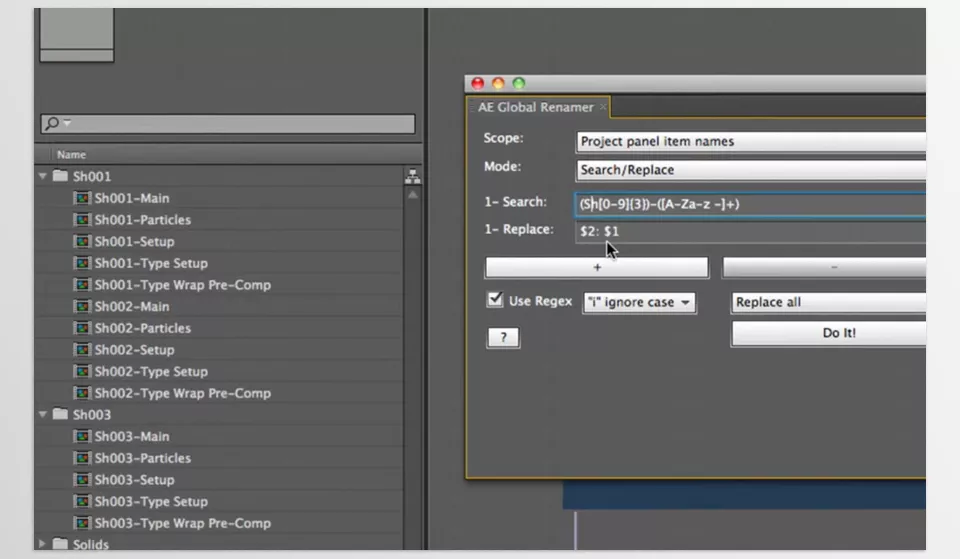Select the "Sh001-Main" item name
The width and height of the screenshot is (960, 559).
tap(132, 198)
